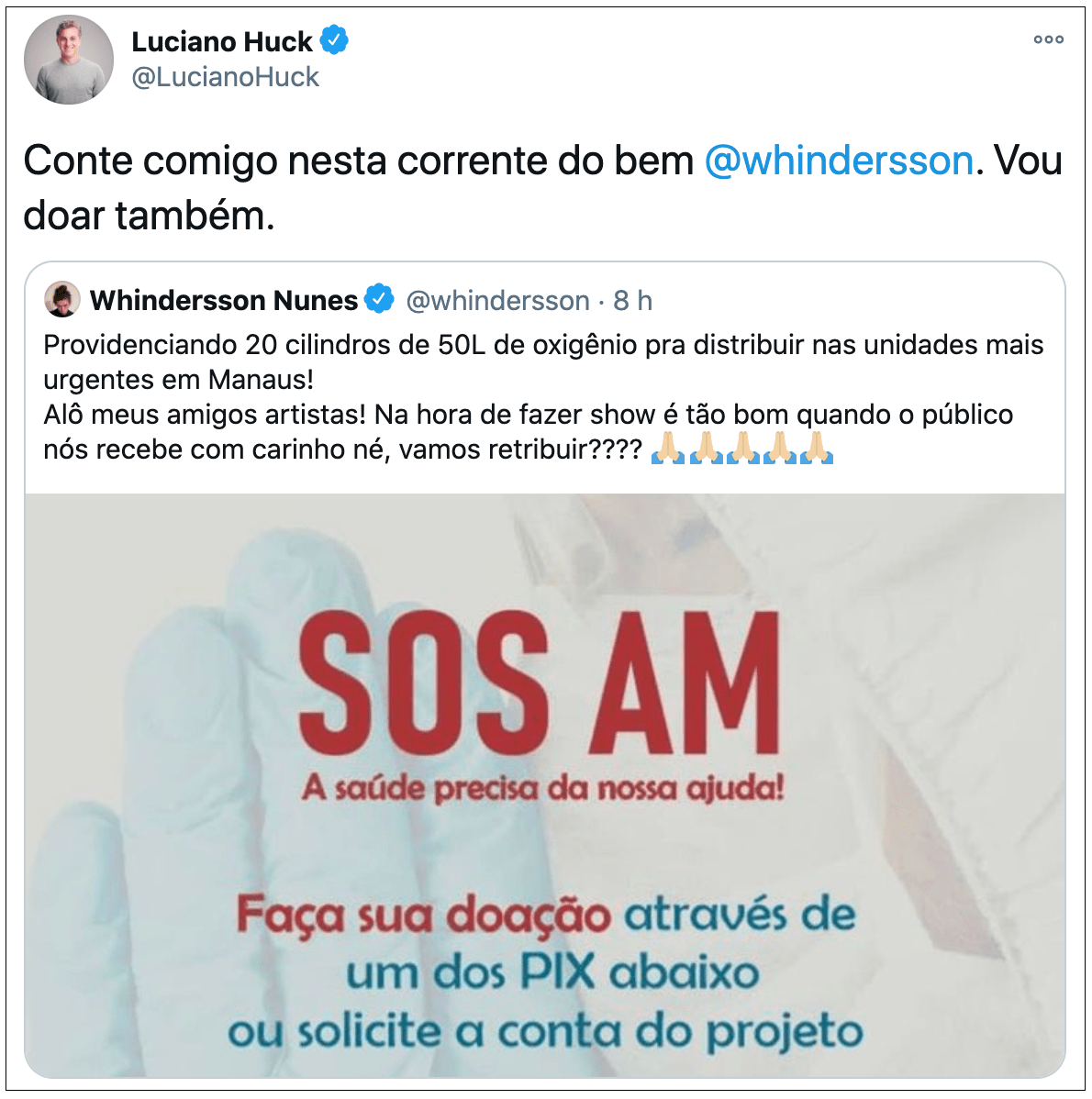
Task: Click Luciano Huck's blue verified badge
Action: 334,40
